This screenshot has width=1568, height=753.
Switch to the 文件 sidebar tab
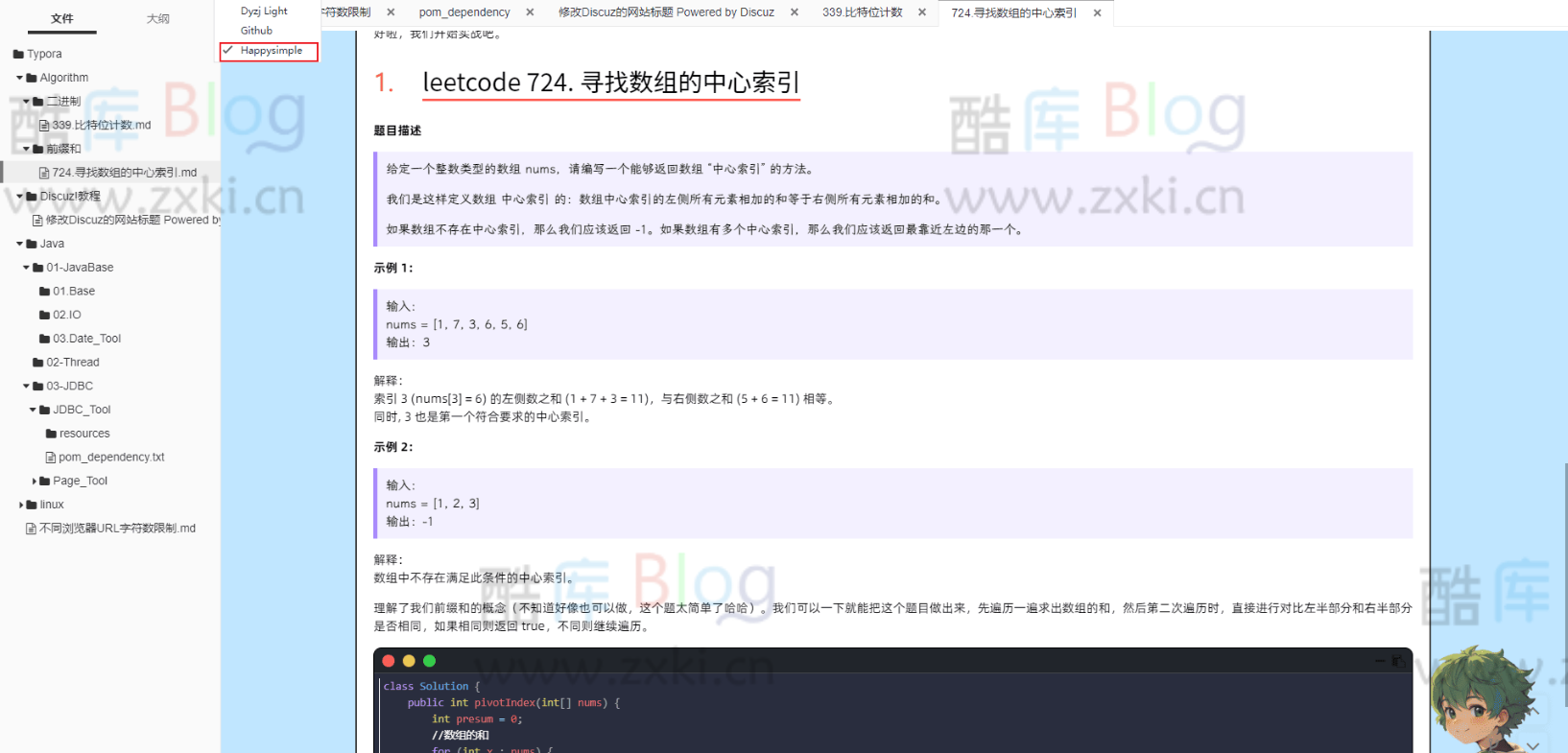coord(61,18)
